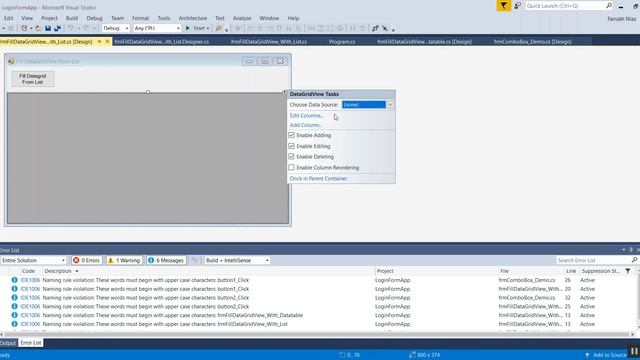This screenshot has width=640, height=360.
Task: Click the button2_Click message on line 25
Action: point(146,307)
